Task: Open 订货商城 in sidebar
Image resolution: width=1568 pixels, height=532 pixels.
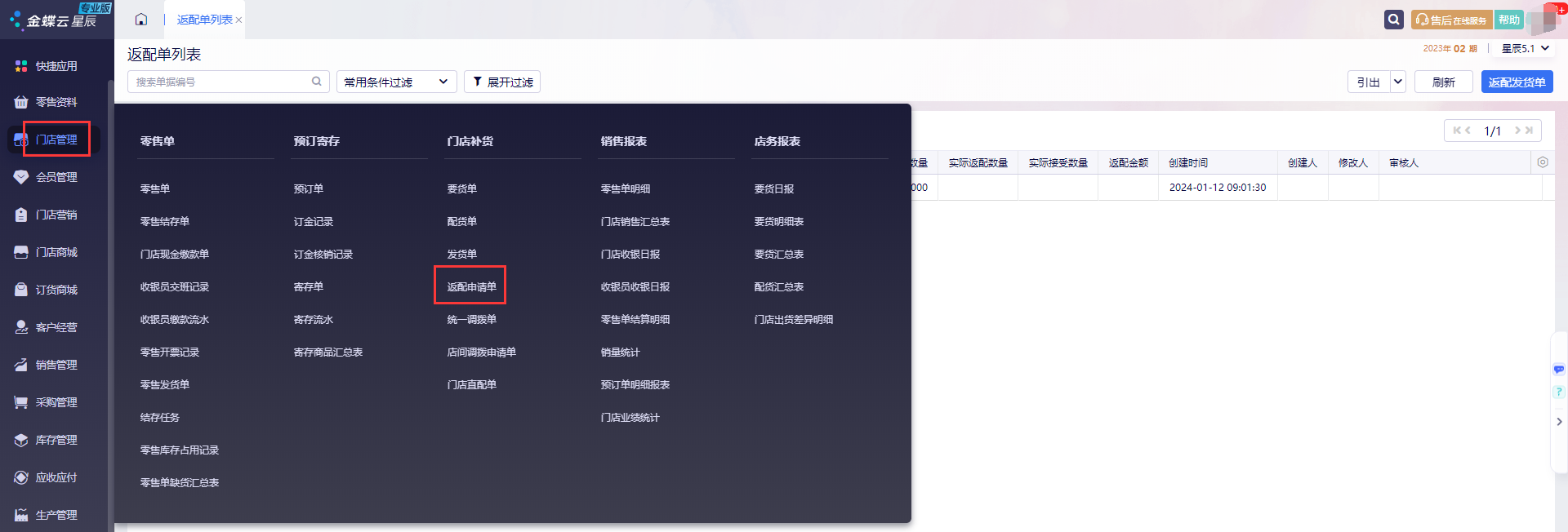Action: click(56, 290)
